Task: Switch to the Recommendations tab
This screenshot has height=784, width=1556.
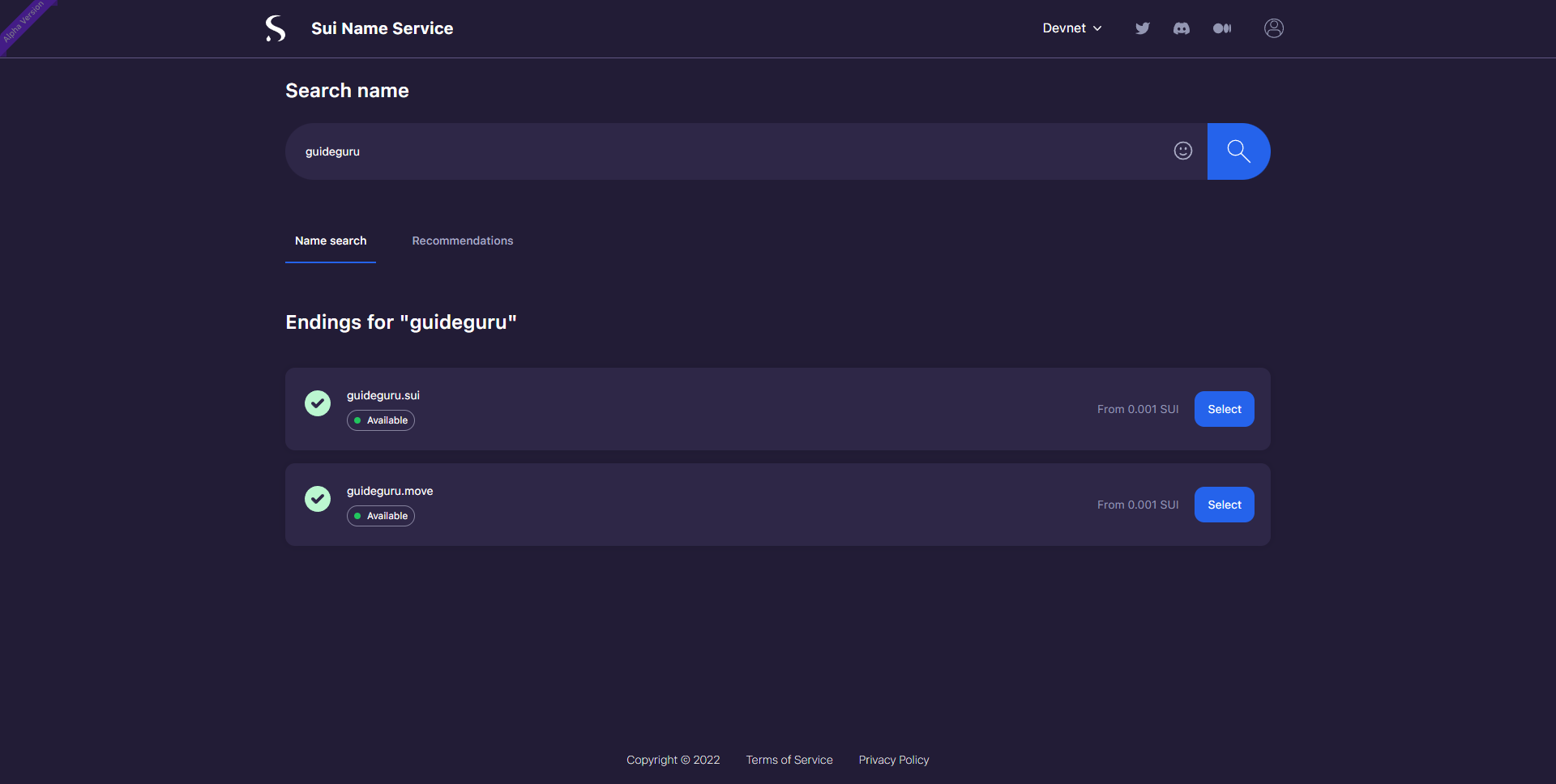Action: [462, 241]
